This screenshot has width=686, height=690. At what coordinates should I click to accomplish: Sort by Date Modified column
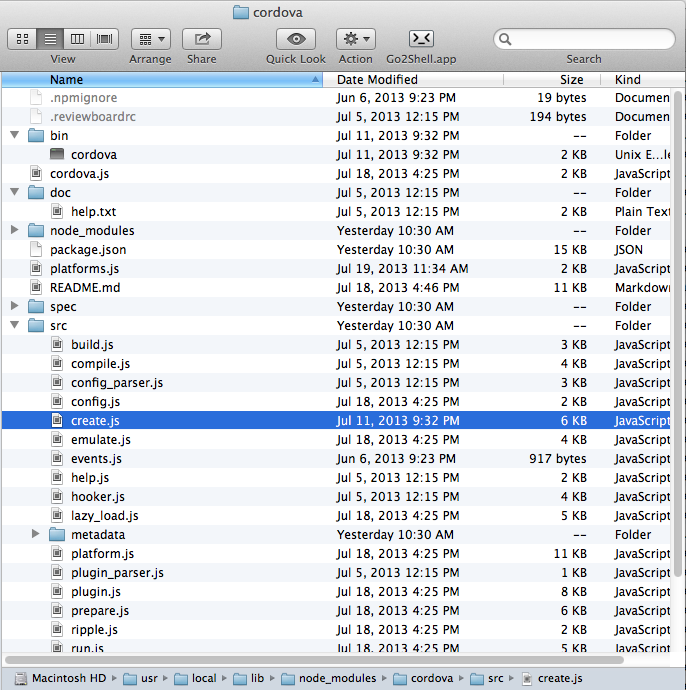point(377,79)
